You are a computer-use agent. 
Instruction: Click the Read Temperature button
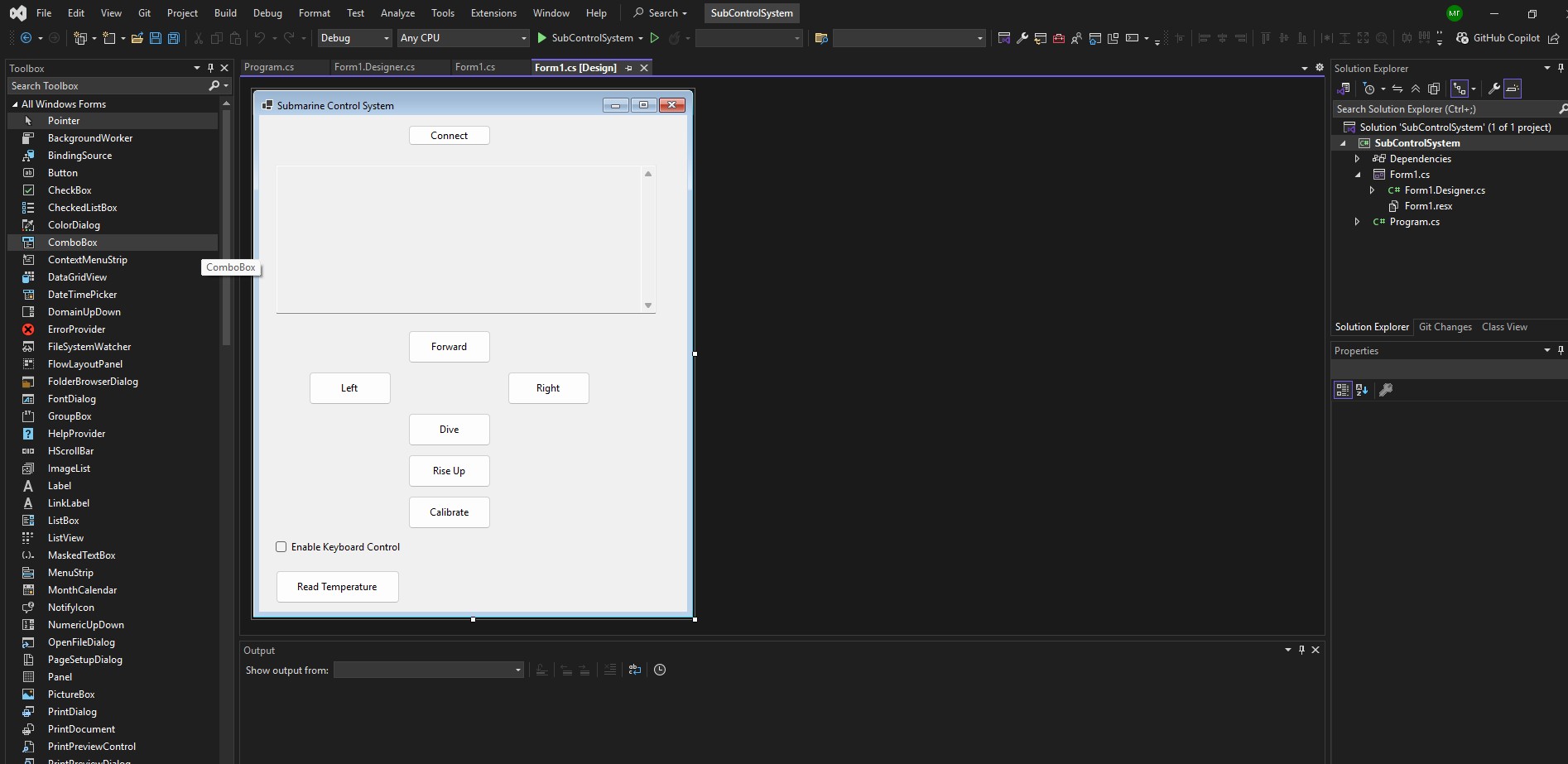pyautogui.click(x=338, y=587)
